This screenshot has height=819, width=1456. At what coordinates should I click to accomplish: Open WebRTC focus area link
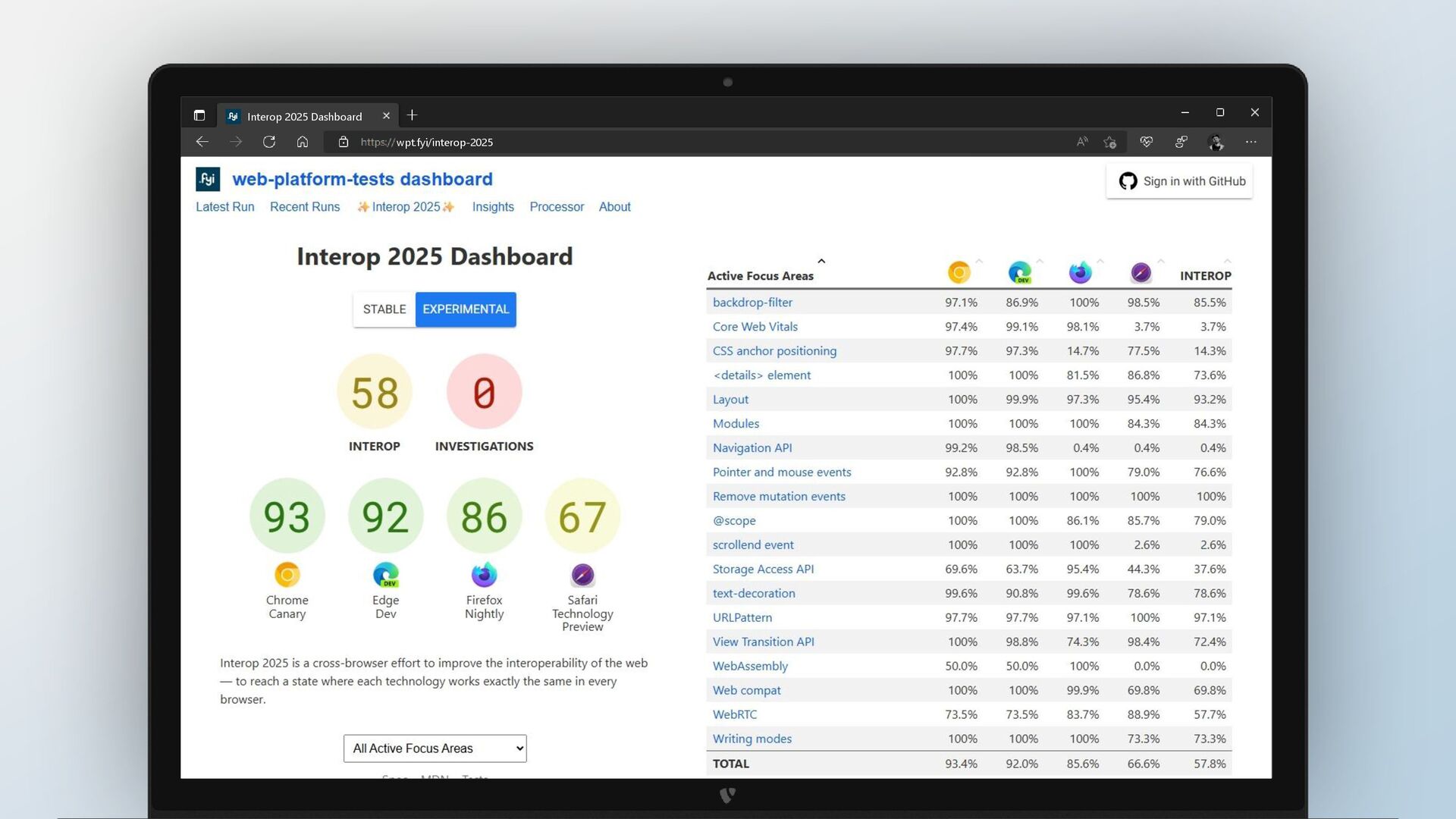coord(735,715)
